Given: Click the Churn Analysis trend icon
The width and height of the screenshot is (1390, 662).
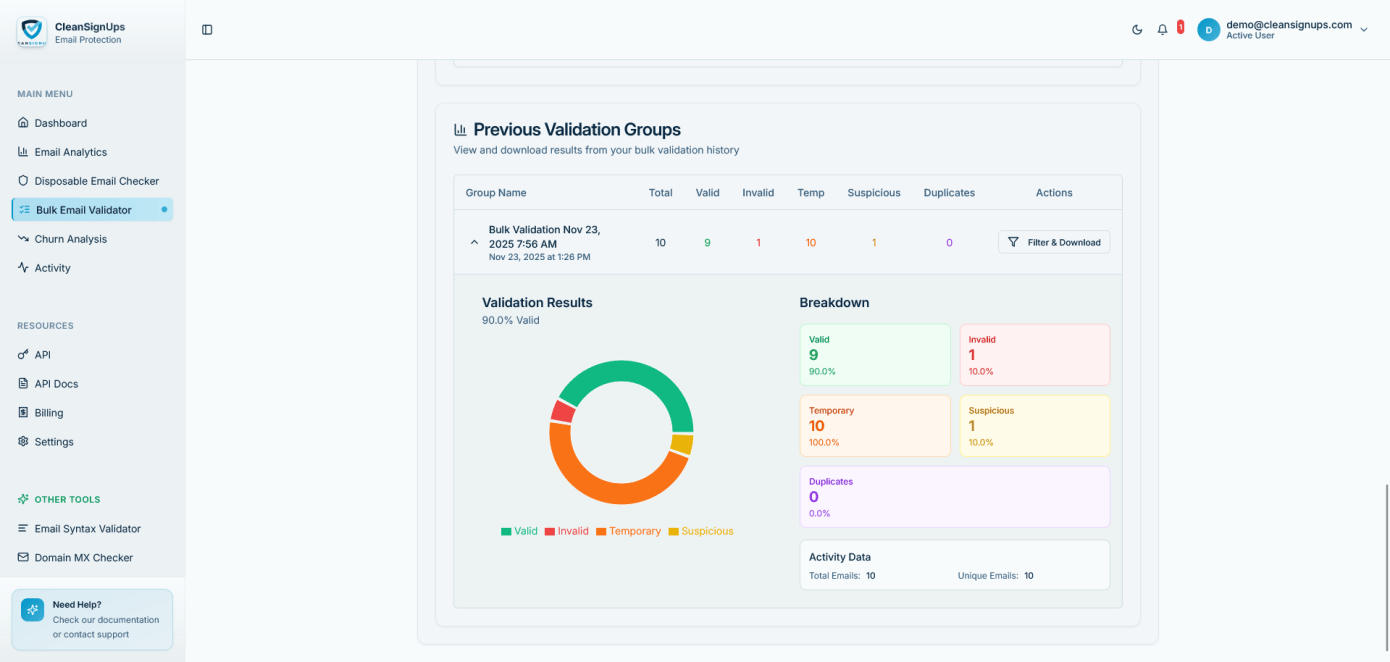Looking at the screenshot, I should pyautogui.click(x=24, y=239).
